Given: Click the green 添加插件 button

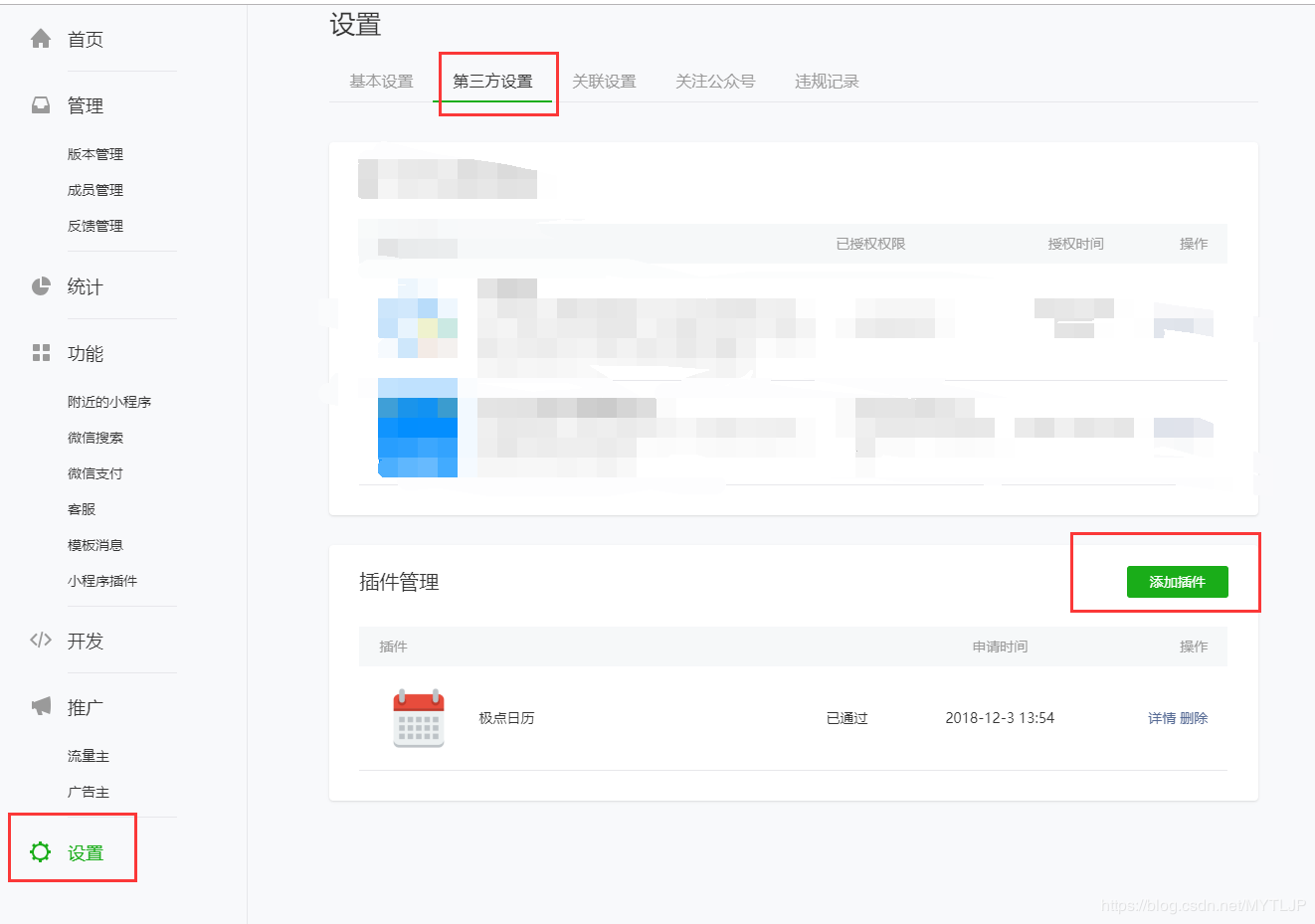Looking at the screenshot, I should click(x=1178, y=582).
